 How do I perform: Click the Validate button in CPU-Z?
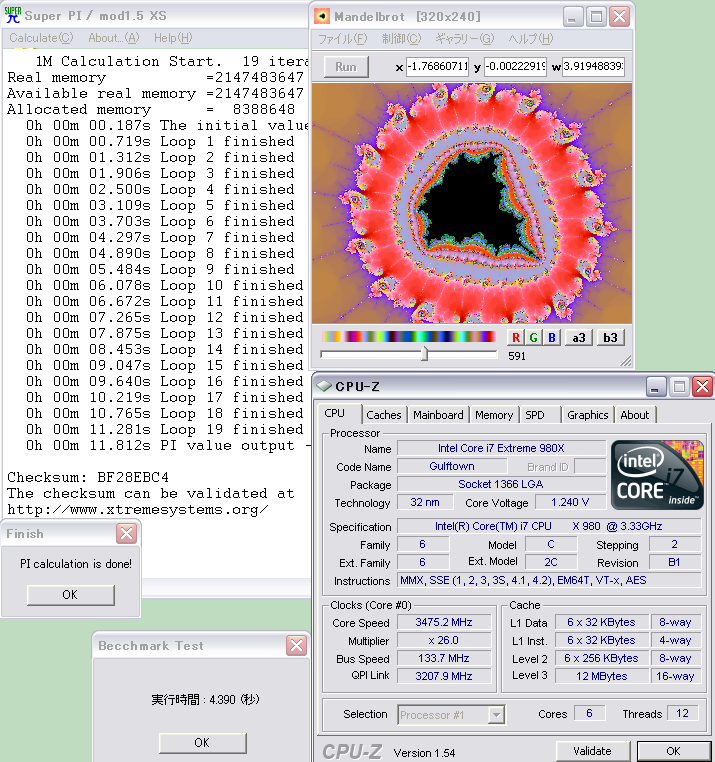pyautogui.click(x=592, y=751)
